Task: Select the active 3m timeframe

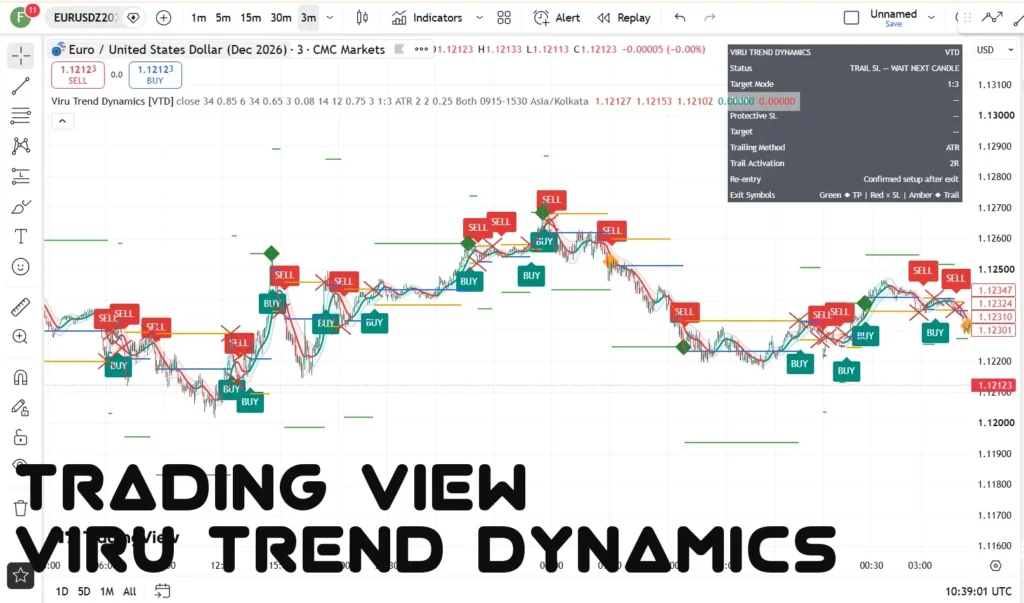Action: [309, 18]
